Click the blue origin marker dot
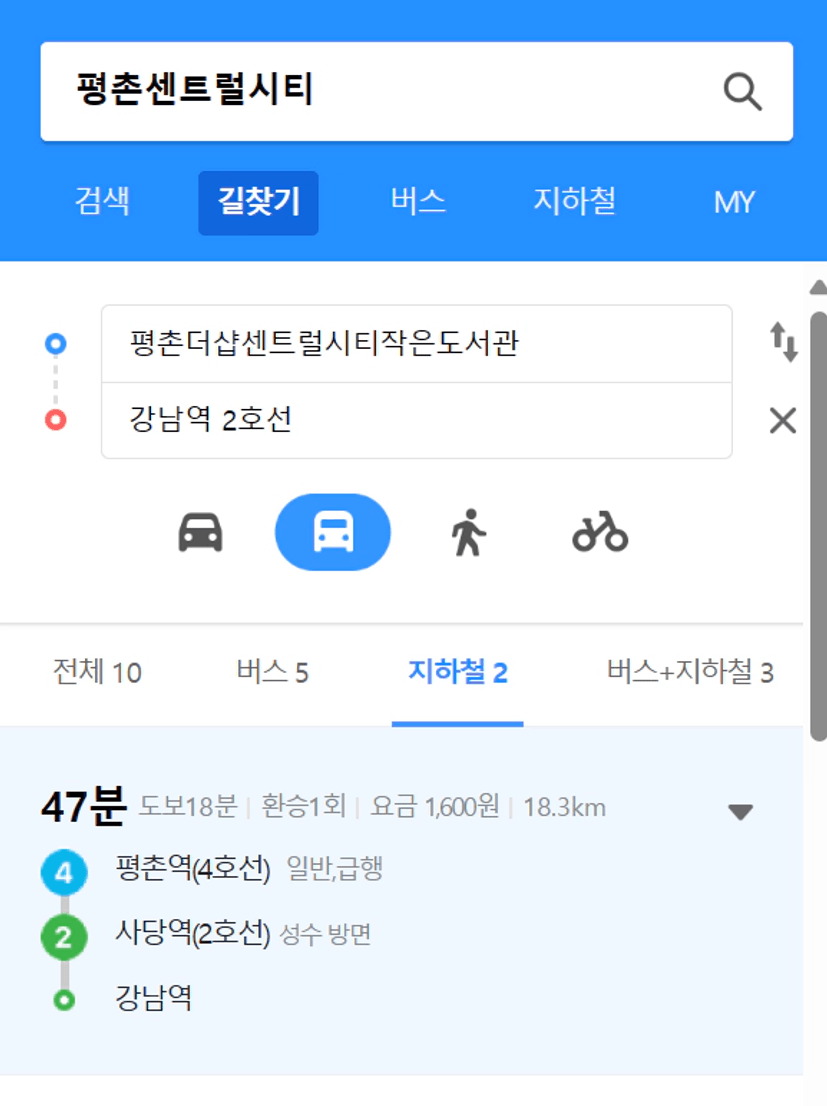The image size is (827, 1106). tap(56, 344)
